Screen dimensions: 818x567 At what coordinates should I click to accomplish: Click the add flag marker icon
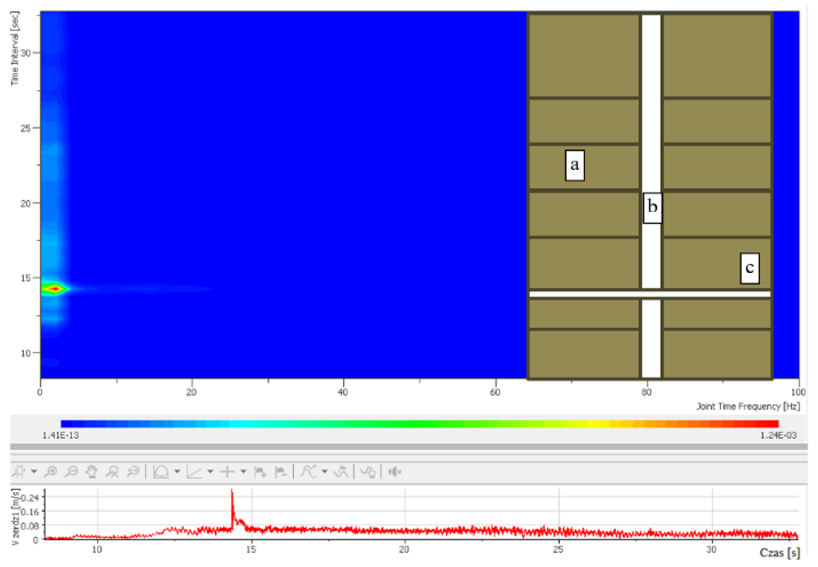pyautogui.click(x=260, y=472)
